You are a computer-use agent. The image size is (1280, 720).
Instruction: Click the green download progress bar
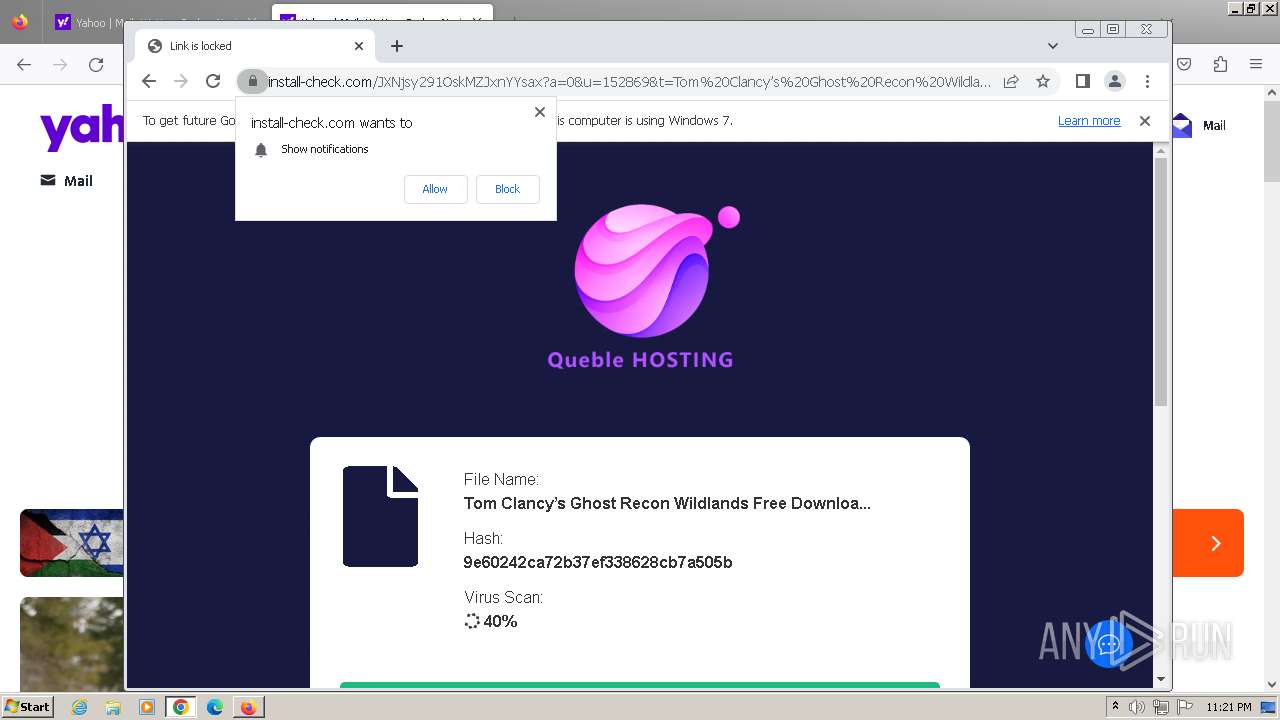[x=640, y=685]
